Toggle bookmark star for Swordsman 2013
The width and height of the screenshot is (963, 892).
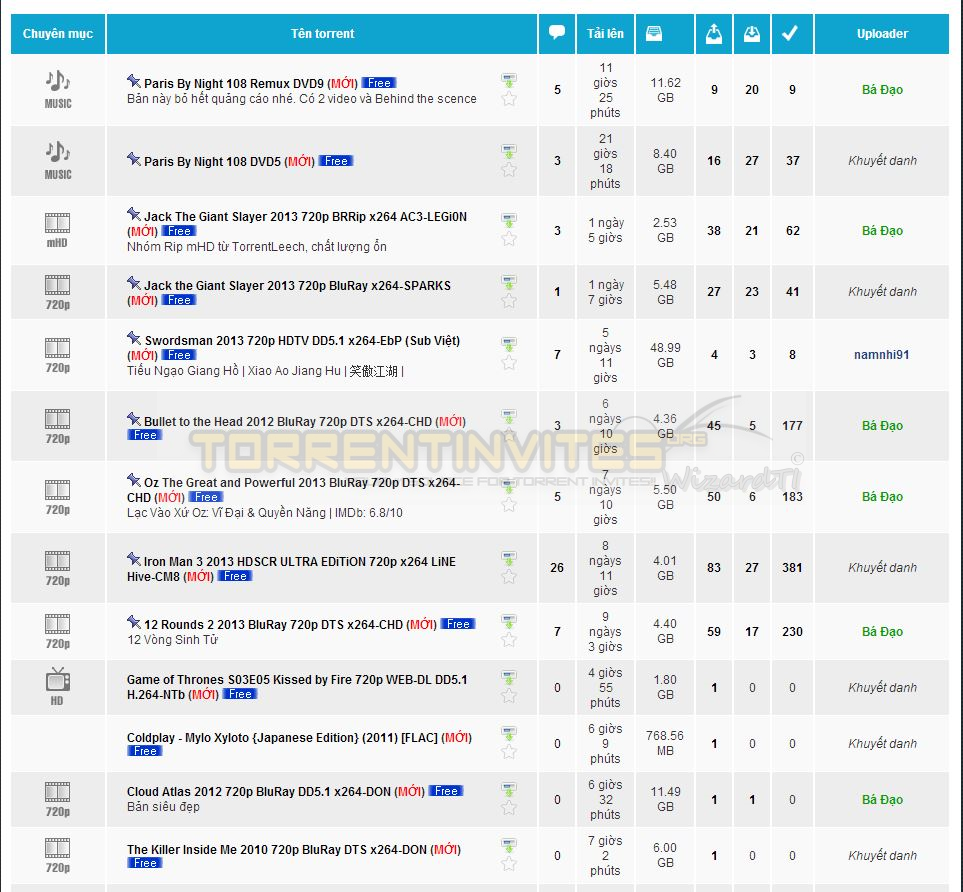[509, 363]
